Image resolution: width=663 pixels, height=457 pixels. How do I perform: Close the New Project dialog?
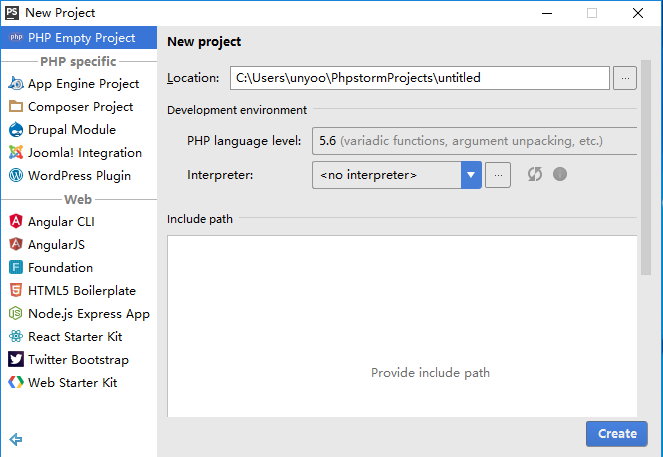[638, 13]
